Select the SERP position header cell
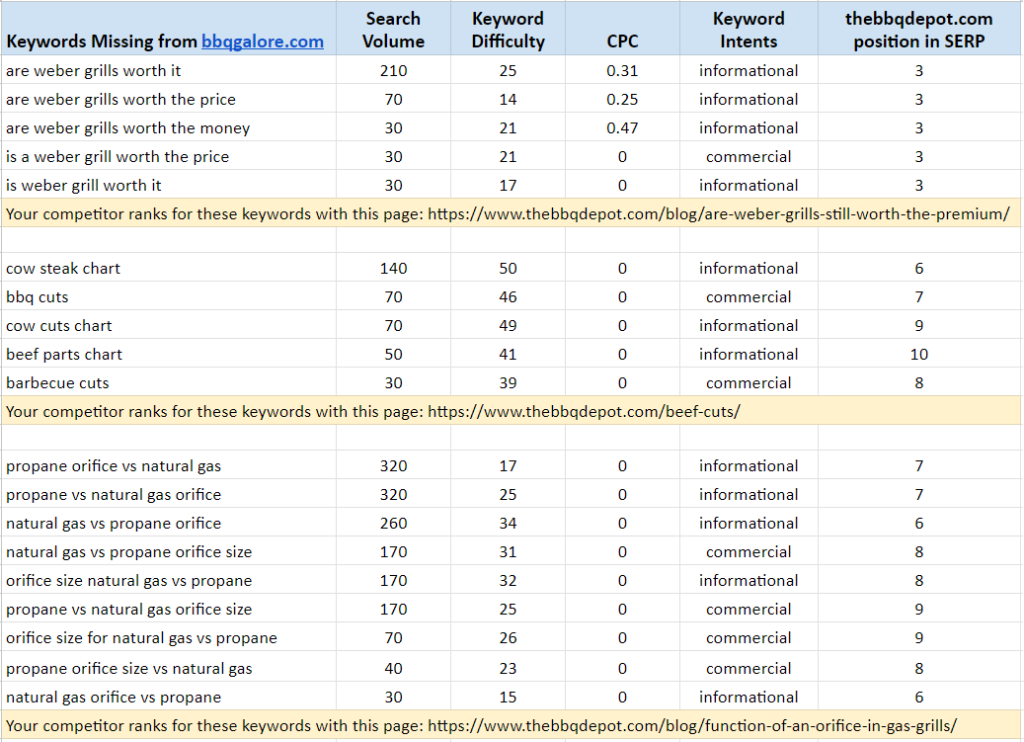 pyautogui.click(x=919, y=28)
